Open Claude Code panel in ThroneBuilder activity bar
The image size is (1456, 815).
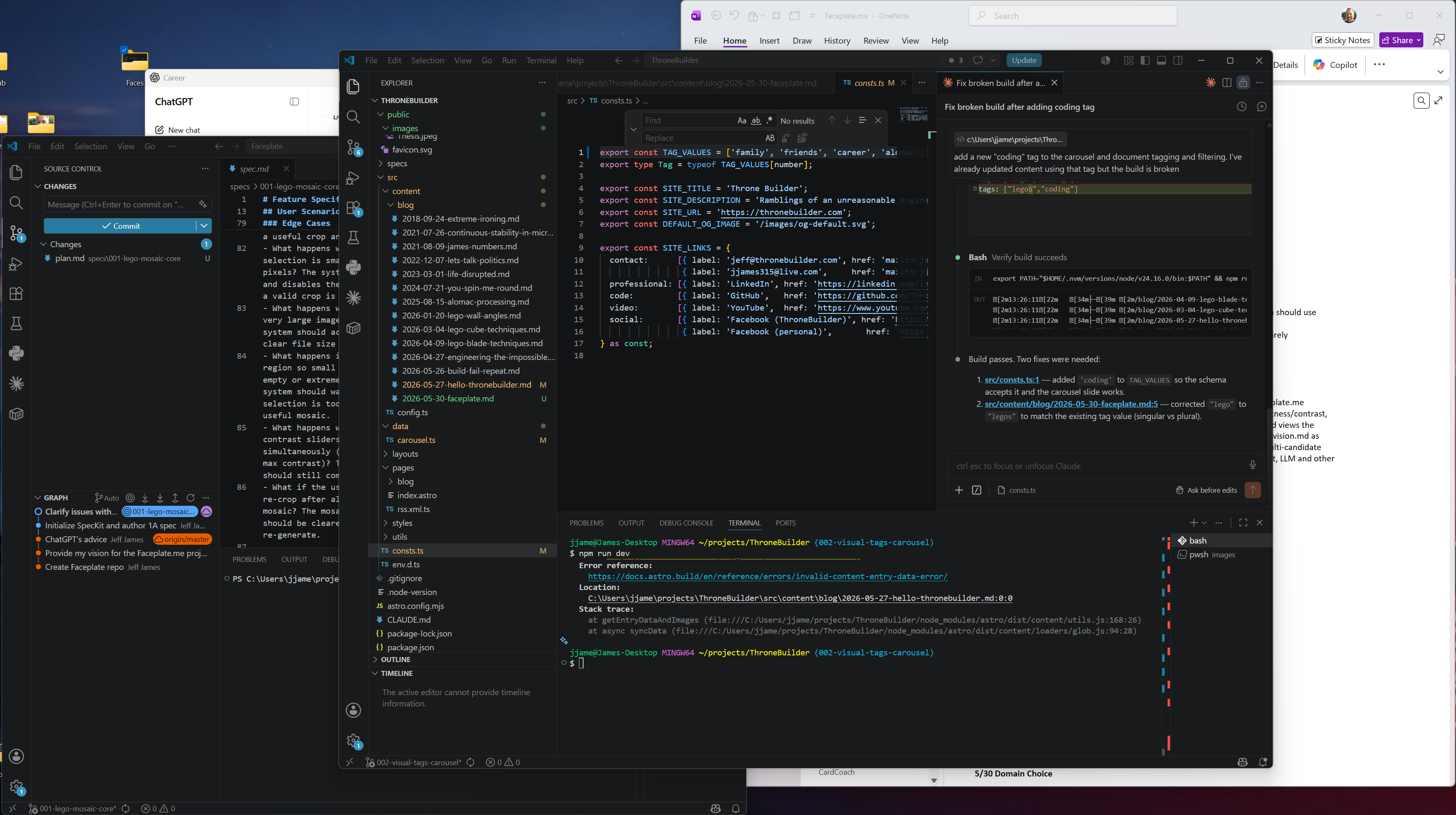click(353, 298)
